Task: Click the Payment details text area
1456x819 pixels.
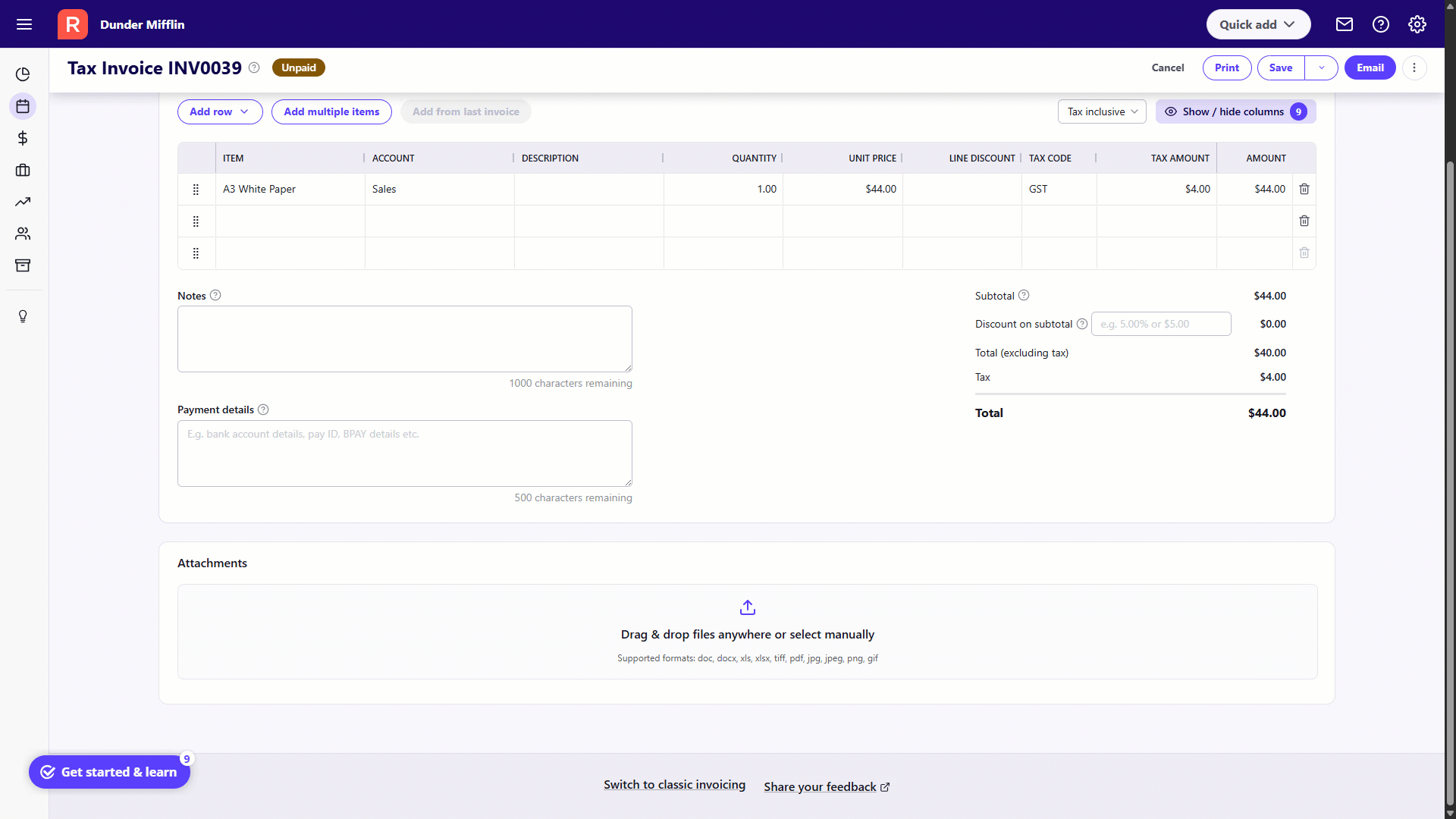Action: [405, 453]
